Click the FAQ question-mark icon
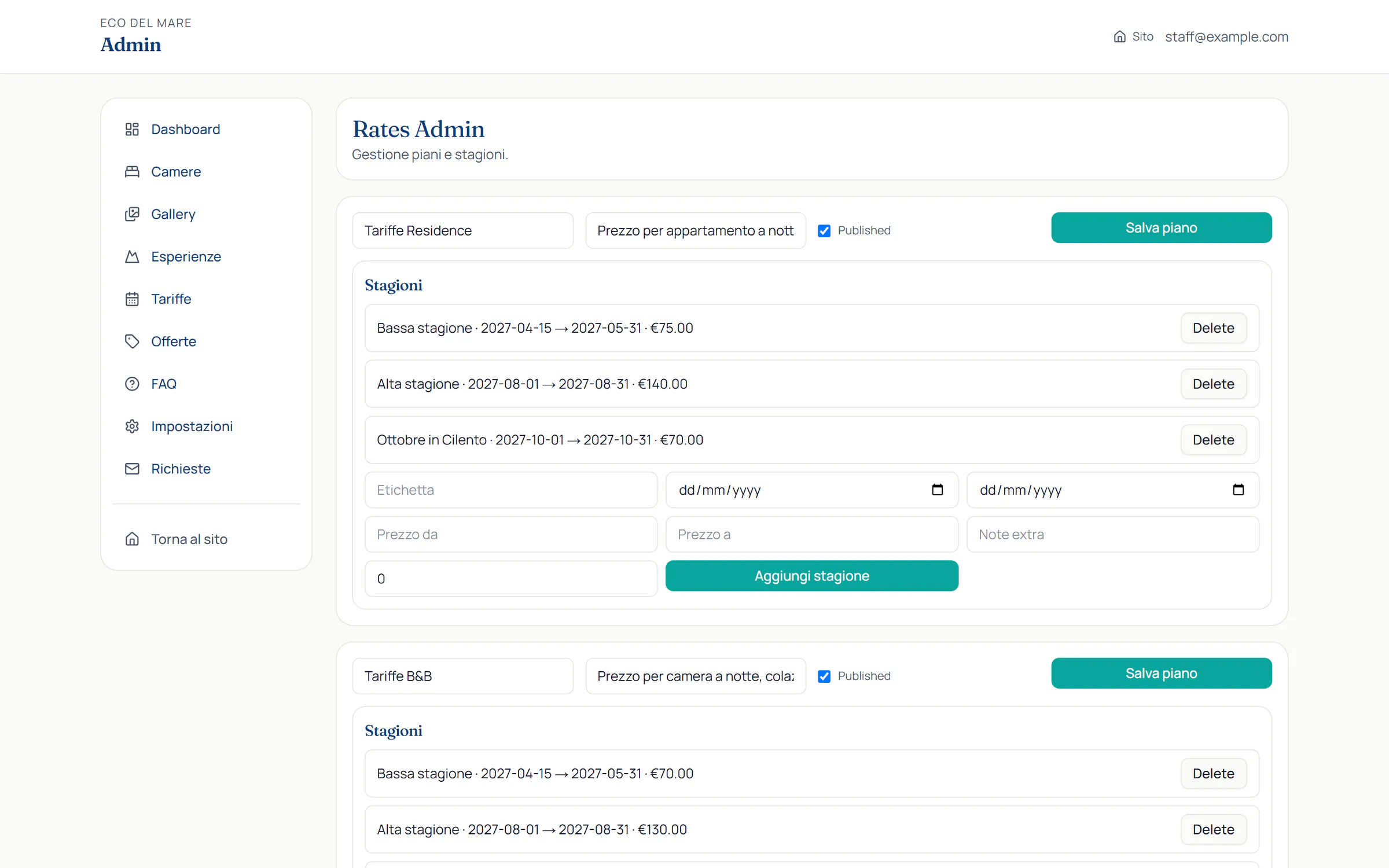1389x868 pixels. pos(132,384)
